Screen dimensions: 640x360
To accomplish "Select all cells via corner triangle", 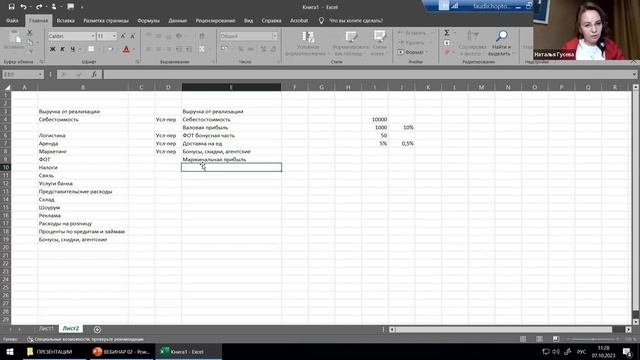I will (x=7, y=87).
